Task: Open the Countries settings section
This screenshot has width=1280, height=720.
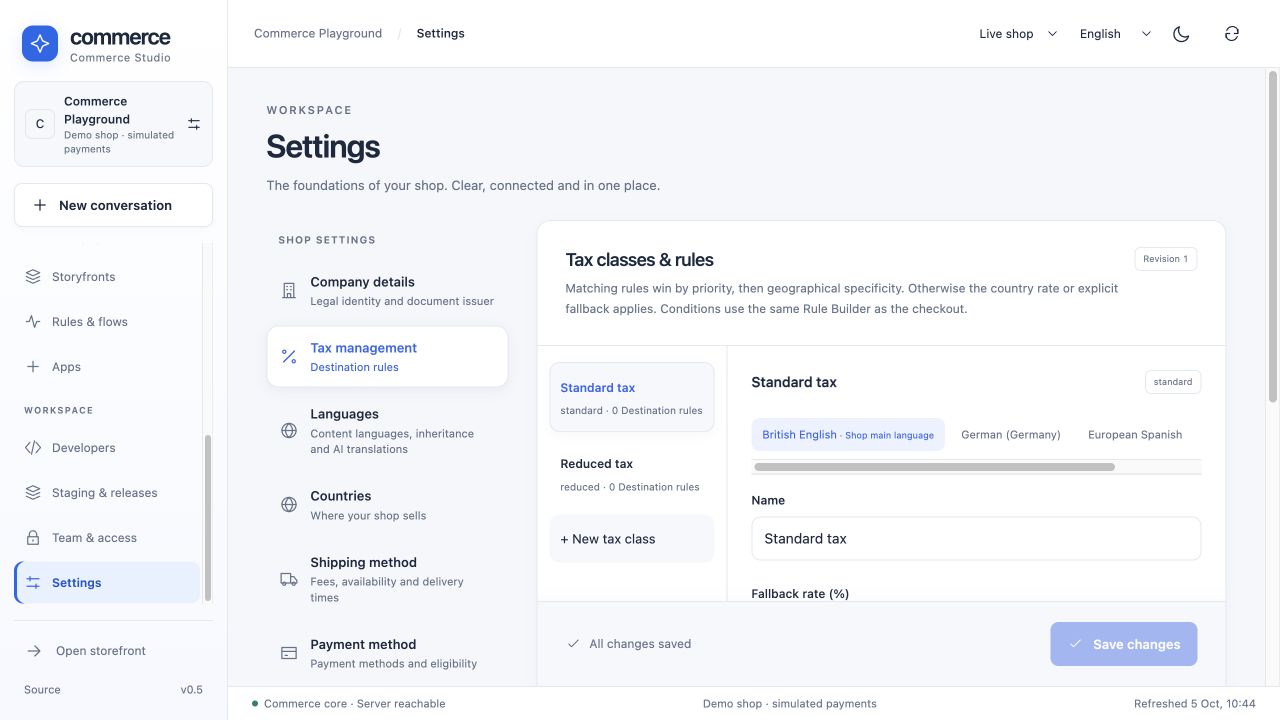Action: 387,505
